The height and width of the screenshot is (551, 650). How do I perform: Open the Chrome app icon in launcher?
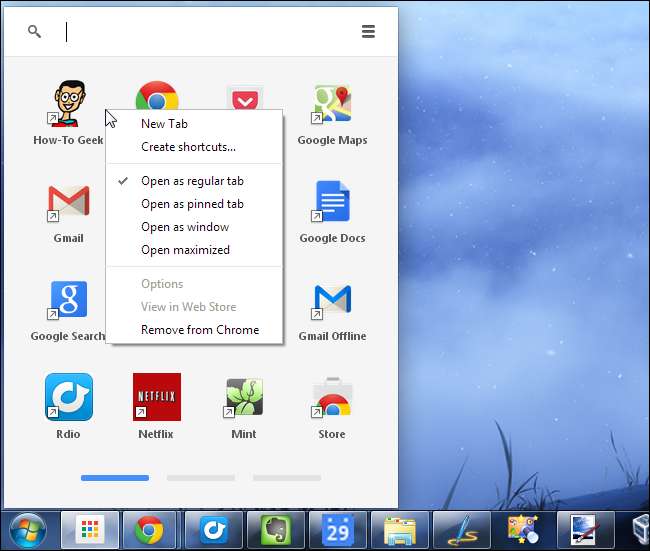coord(157,95)
